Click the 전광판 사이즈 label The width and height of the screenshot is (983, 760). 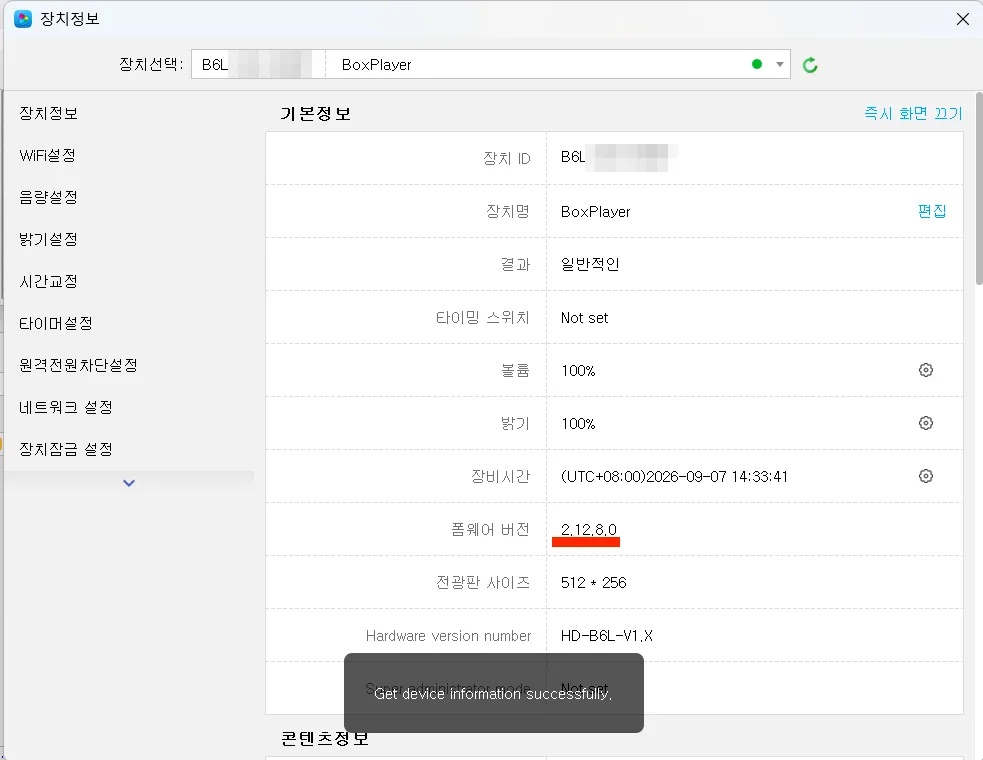pyautogui.click(x=483, y=583)
